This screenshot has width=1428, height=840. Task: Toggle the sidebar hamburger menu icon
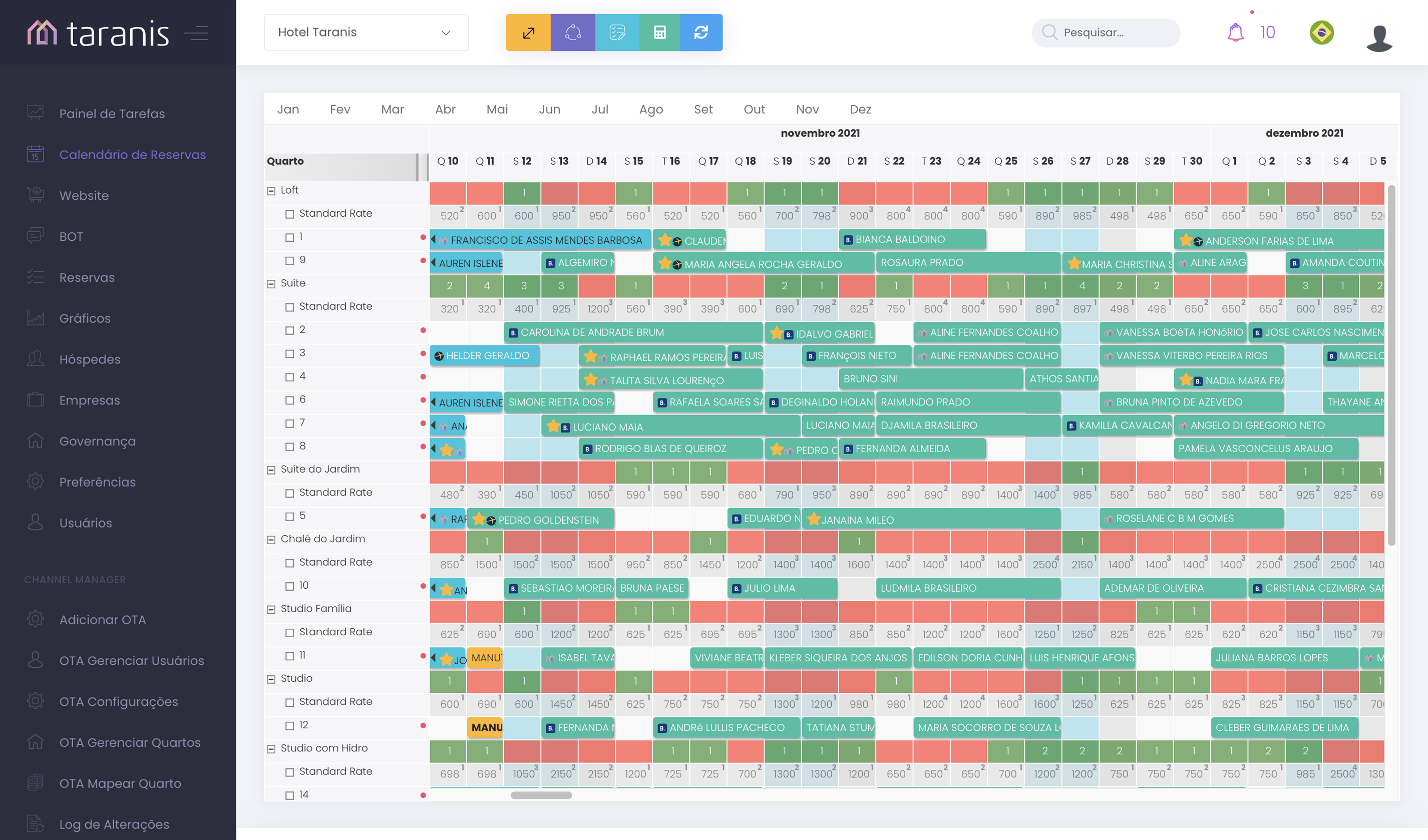coord(197,34)
